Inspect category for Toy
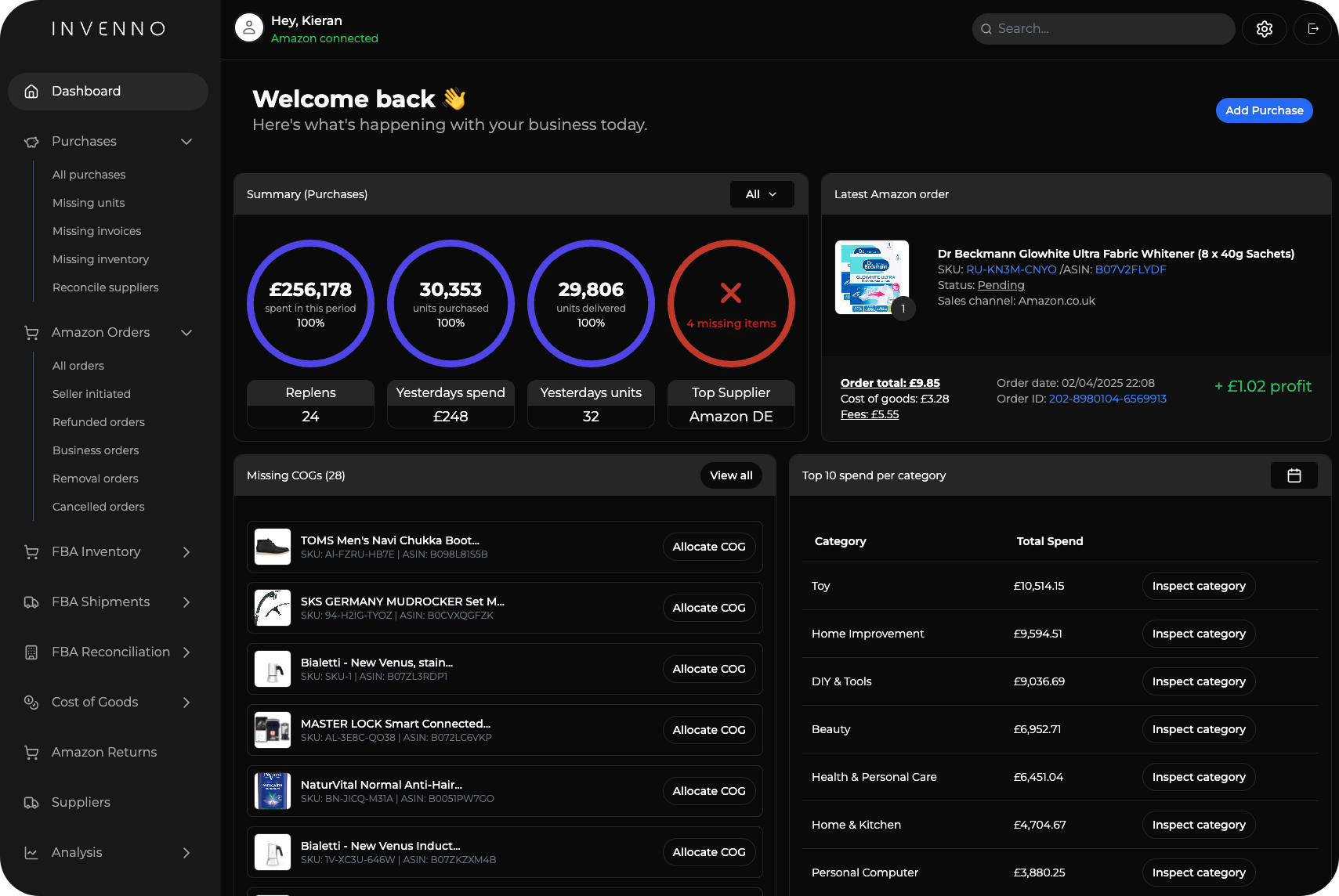 click(x=1199, y=586)
